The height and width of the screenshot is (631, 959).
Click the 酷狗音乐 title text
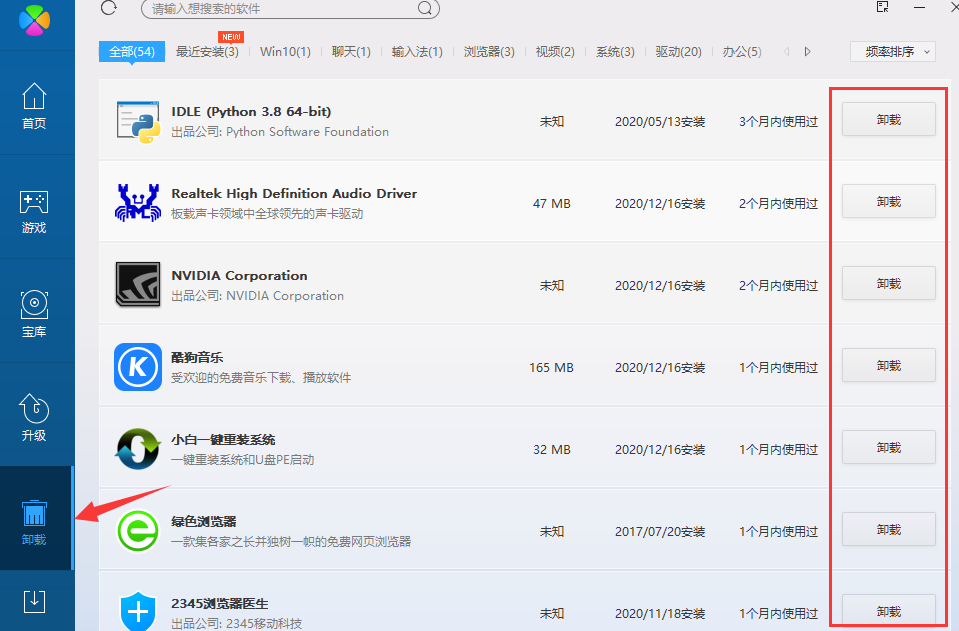click(197, 358)
